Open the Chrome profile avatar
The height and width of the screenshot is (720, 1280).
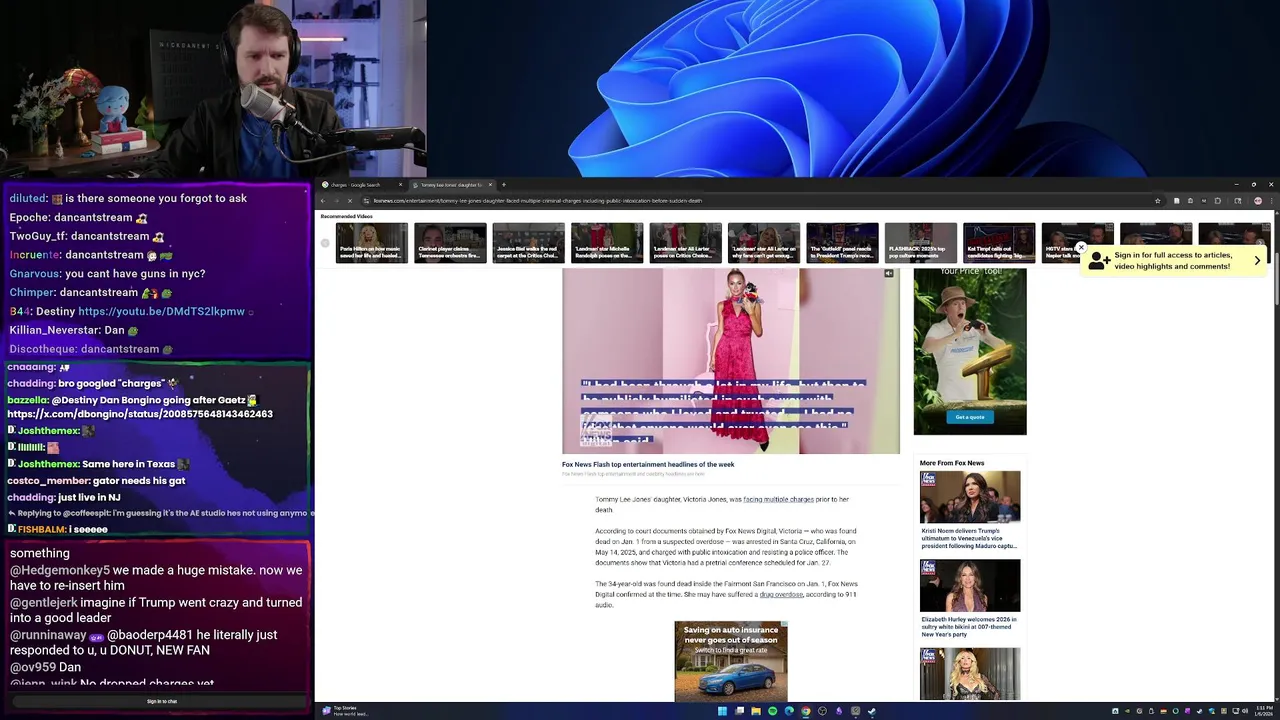pyautogui.click(x=1258, y=201)
